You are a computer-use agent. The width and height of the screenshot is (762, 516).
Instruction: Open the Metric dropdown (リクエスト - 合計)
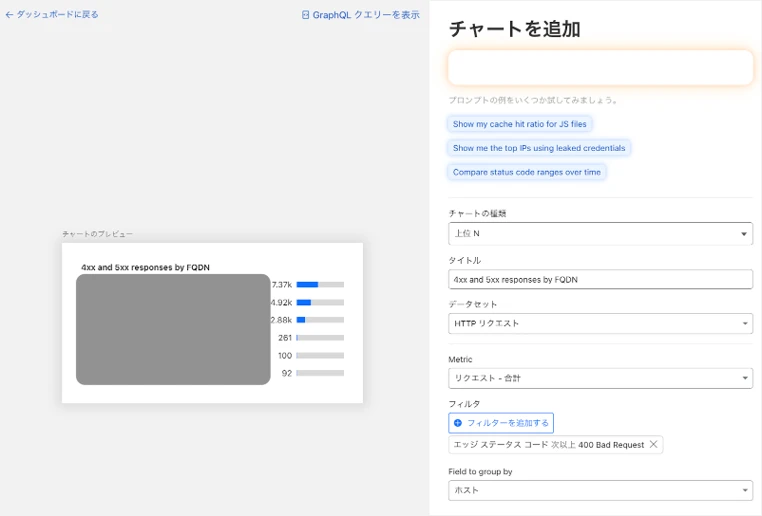600,378
